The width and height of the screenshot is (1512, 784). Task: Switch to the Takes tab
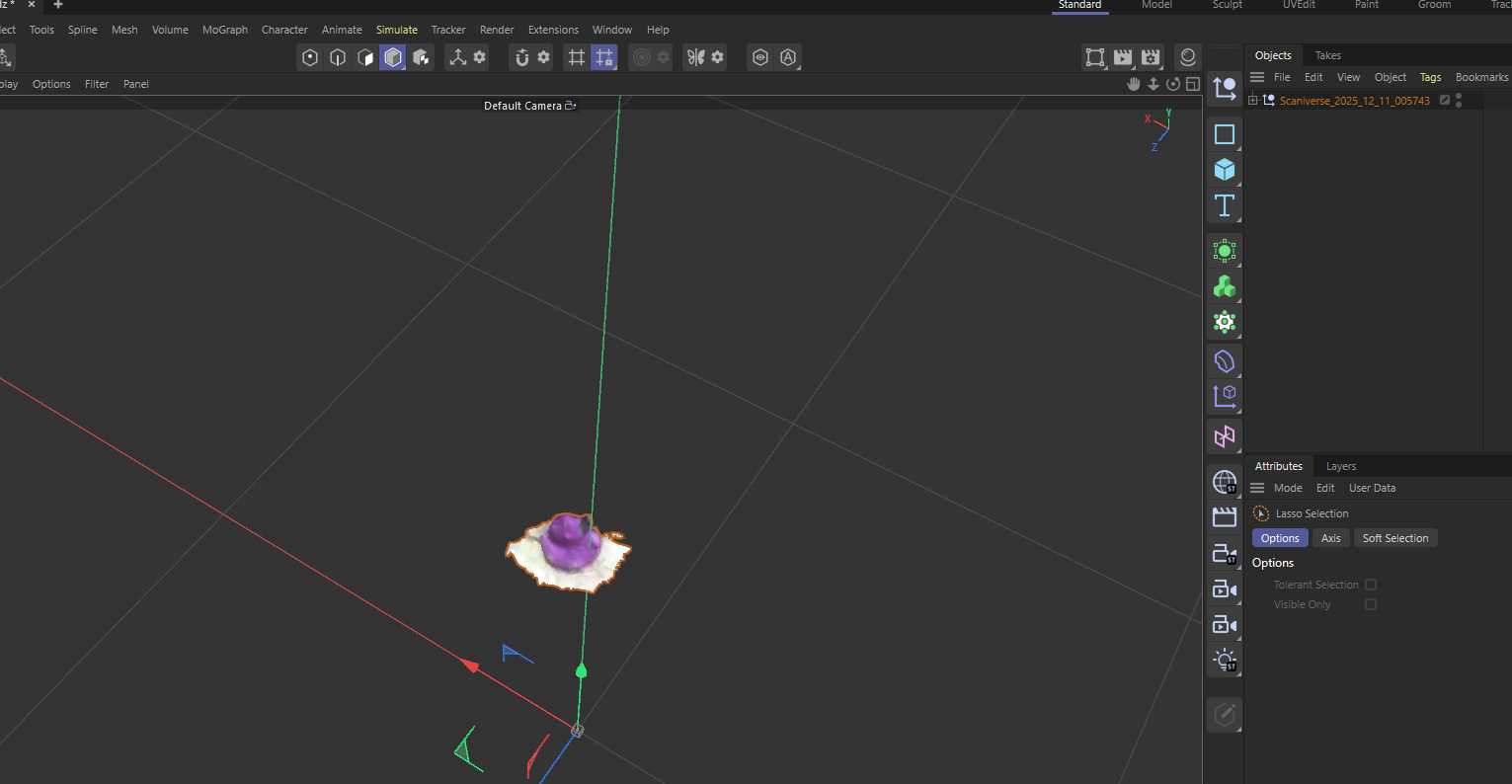click(x=1327, y=55)
